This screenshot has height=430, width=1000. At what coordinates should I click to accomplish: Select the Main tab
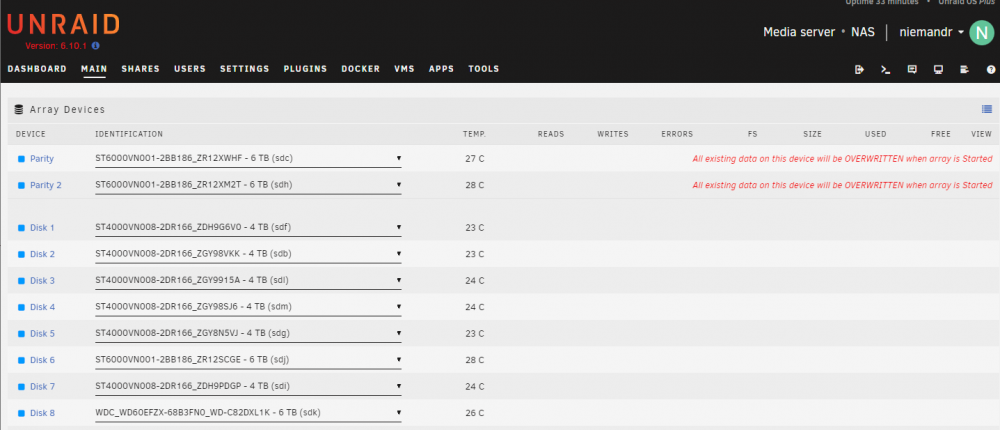click(94, 69)
